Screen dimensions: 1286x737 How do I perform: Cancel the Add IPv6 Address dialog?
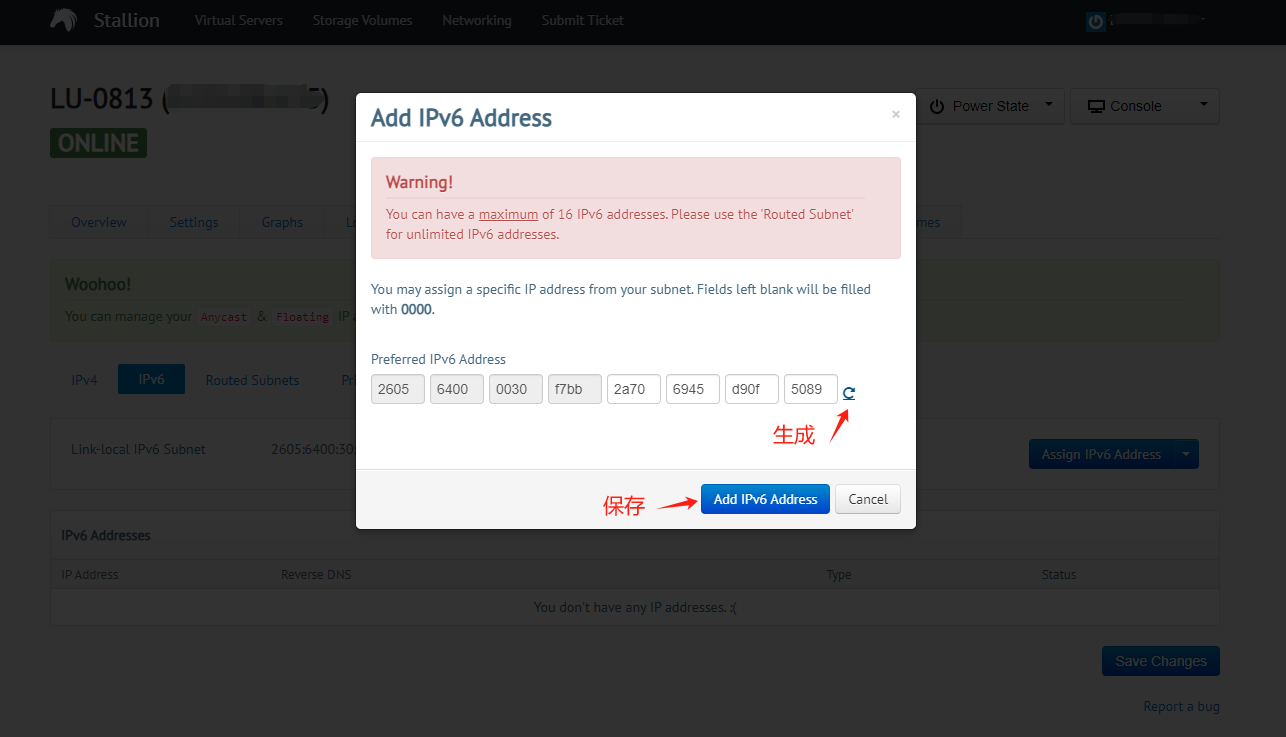(868, 499)
